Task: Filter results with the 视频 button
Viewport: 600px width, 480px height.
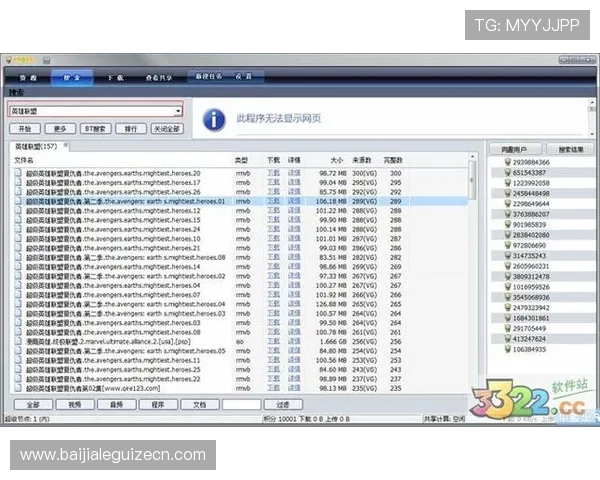Action: [x=75, y=405]
